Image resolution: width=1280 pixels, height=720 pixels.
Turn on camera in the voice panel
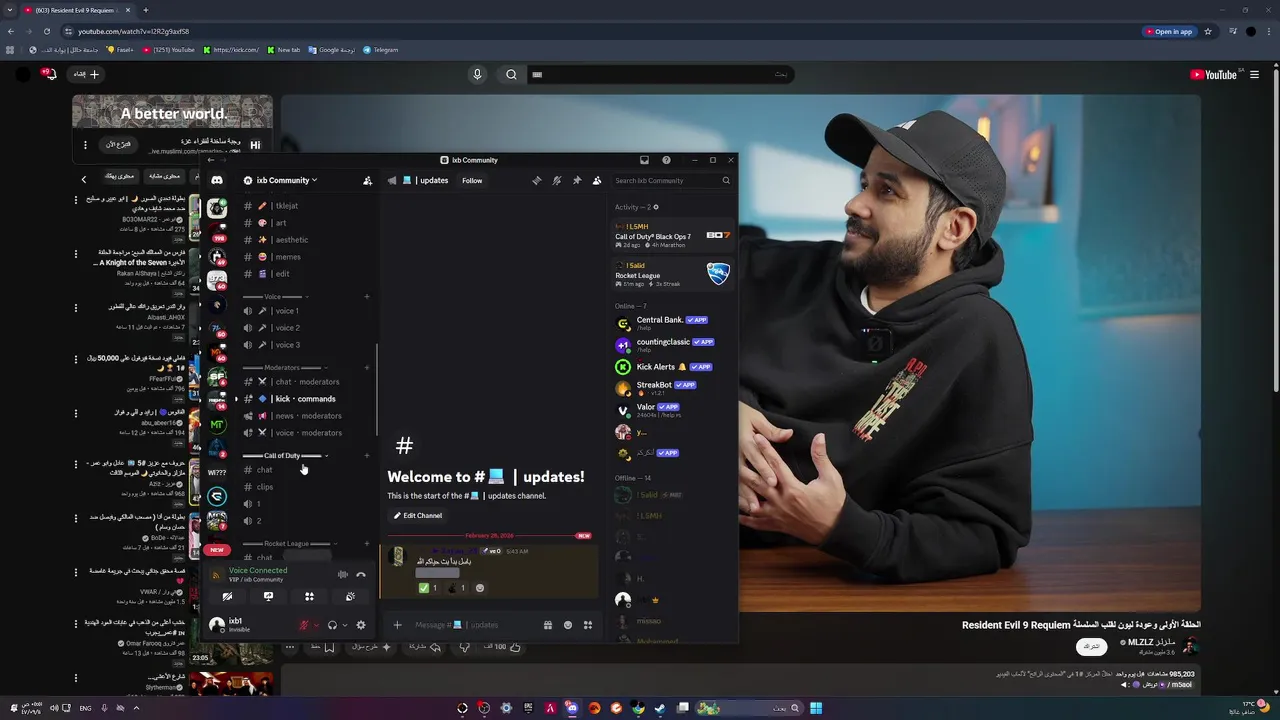click(x=227, y=596)
